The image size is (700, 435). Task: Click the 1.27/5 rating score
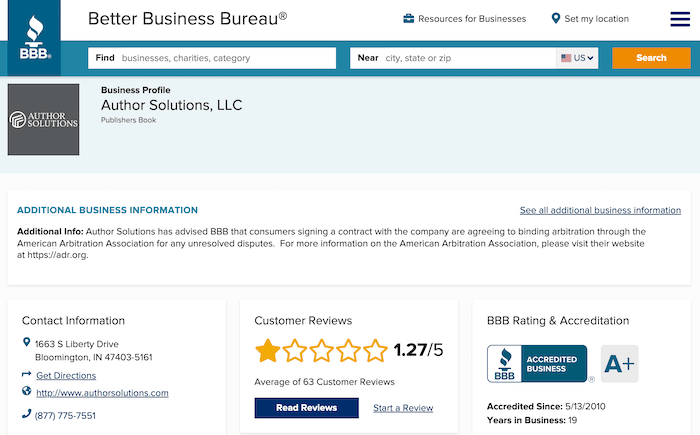(x=418, y=350)
